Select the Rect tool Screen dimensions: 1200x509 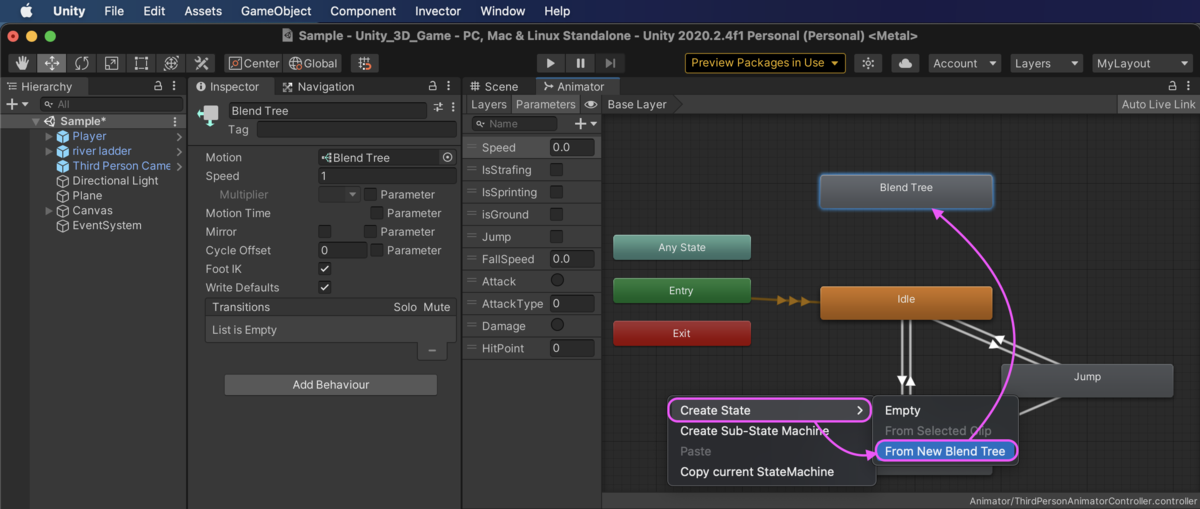(x=141, y=63)
